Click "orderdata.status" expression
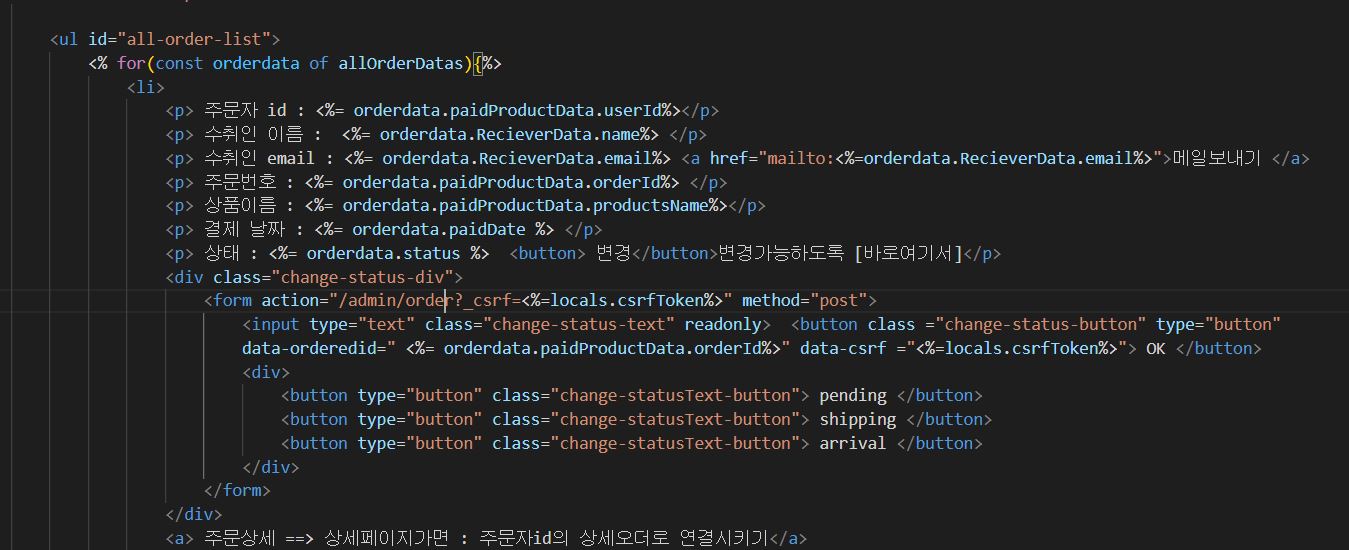This screenshot has height=550, width=1349. (384, 253)
